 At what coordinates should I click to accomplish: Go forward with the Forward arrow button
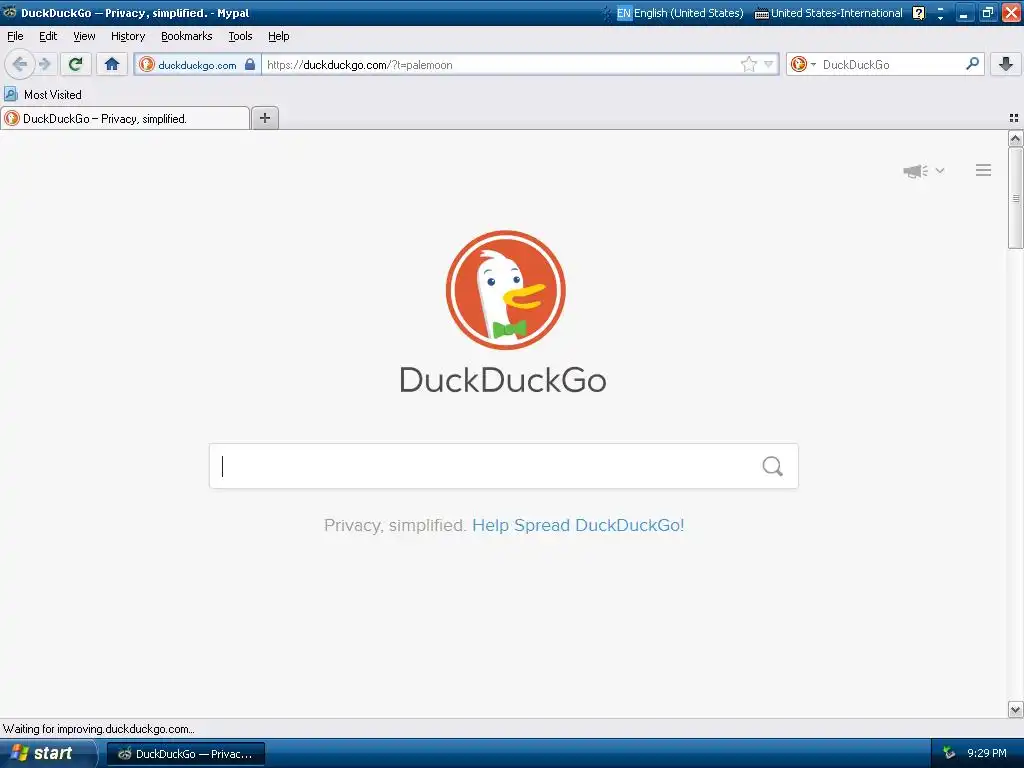pos(44,64)
